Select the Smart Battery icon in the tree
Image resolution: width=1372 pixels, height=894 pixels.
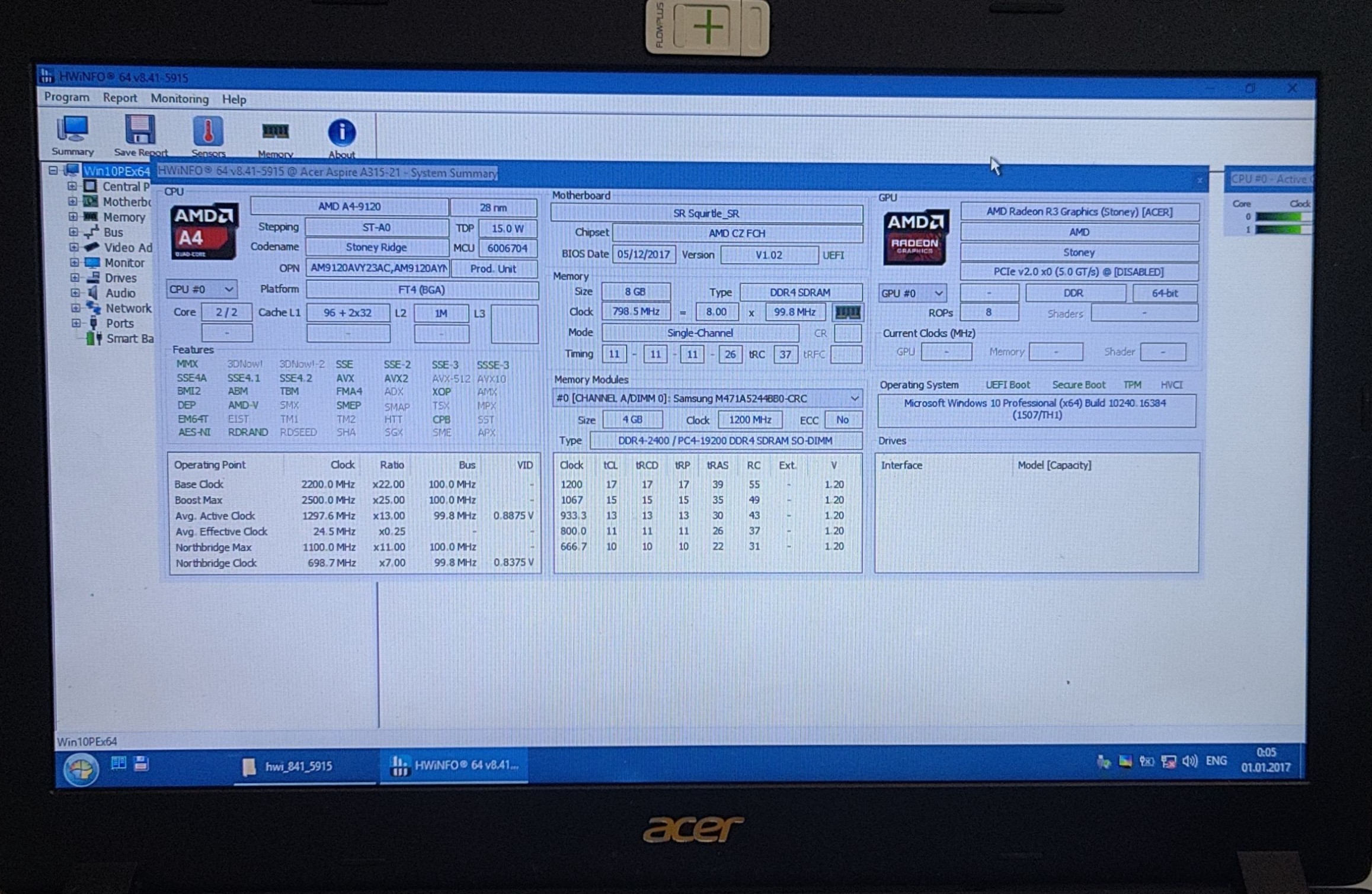coord(94,338)
